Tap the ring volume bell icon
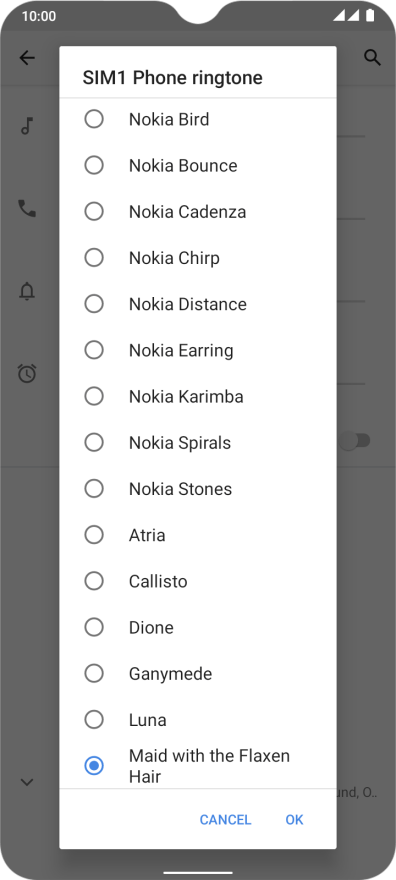 click(x=27, y=291)
